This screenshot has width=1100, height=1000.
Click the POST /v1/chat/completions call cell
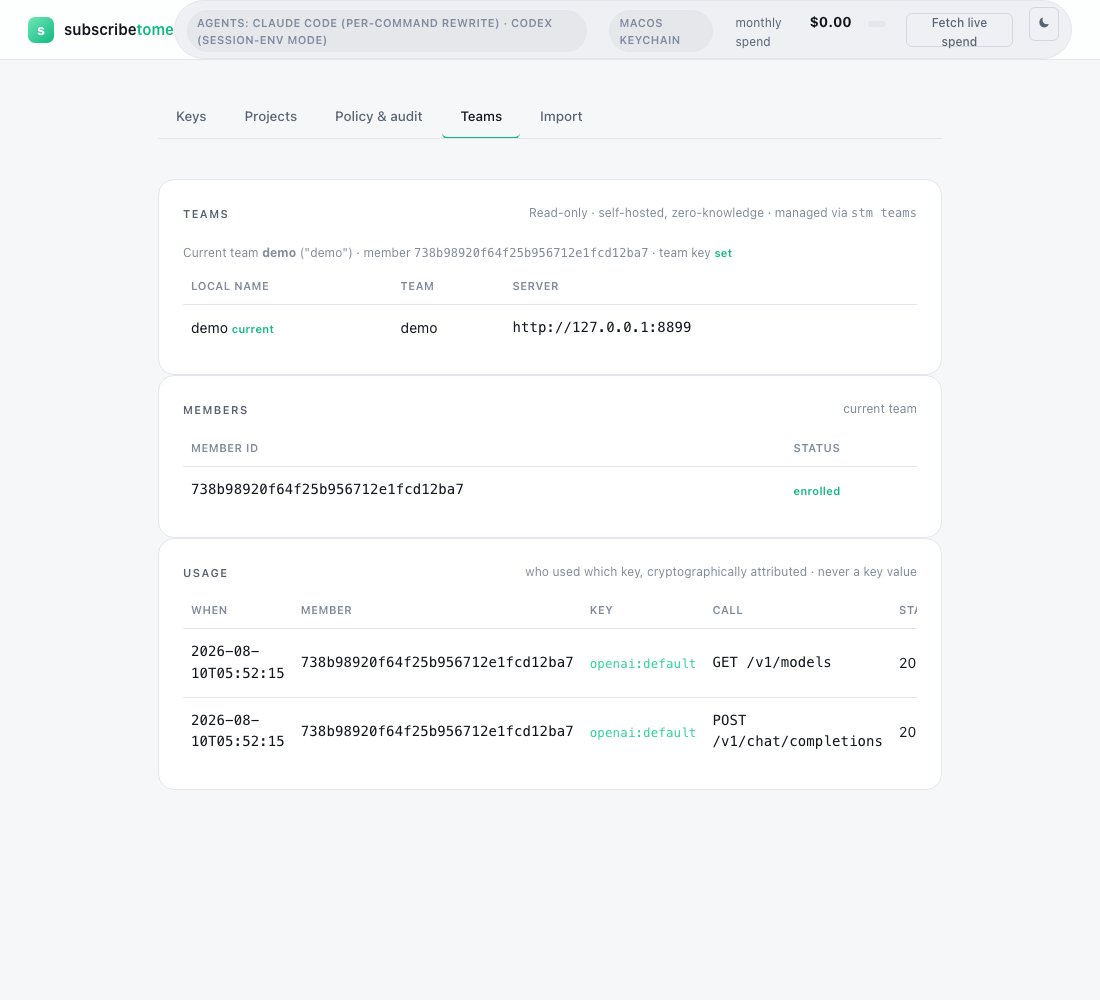(x=798, y=731)
